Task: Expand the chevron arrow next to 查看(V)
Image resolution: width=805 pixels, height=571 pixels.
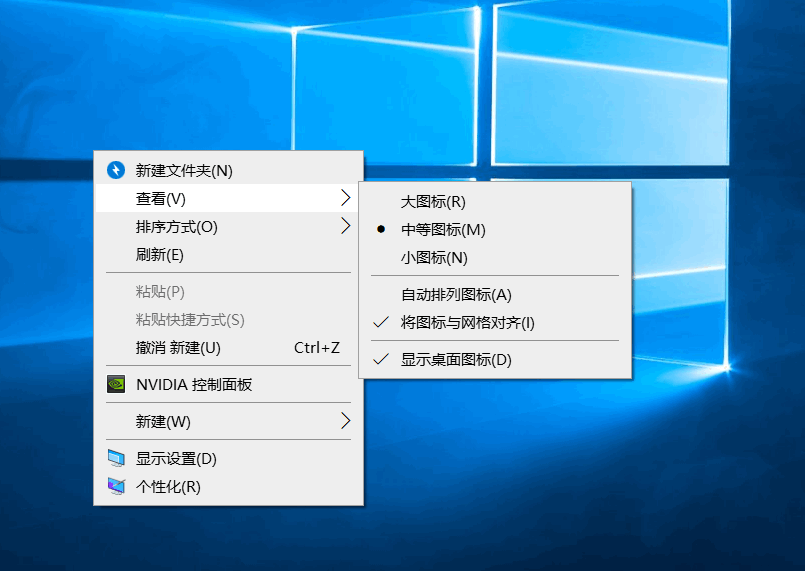Action: click(346, 198)
